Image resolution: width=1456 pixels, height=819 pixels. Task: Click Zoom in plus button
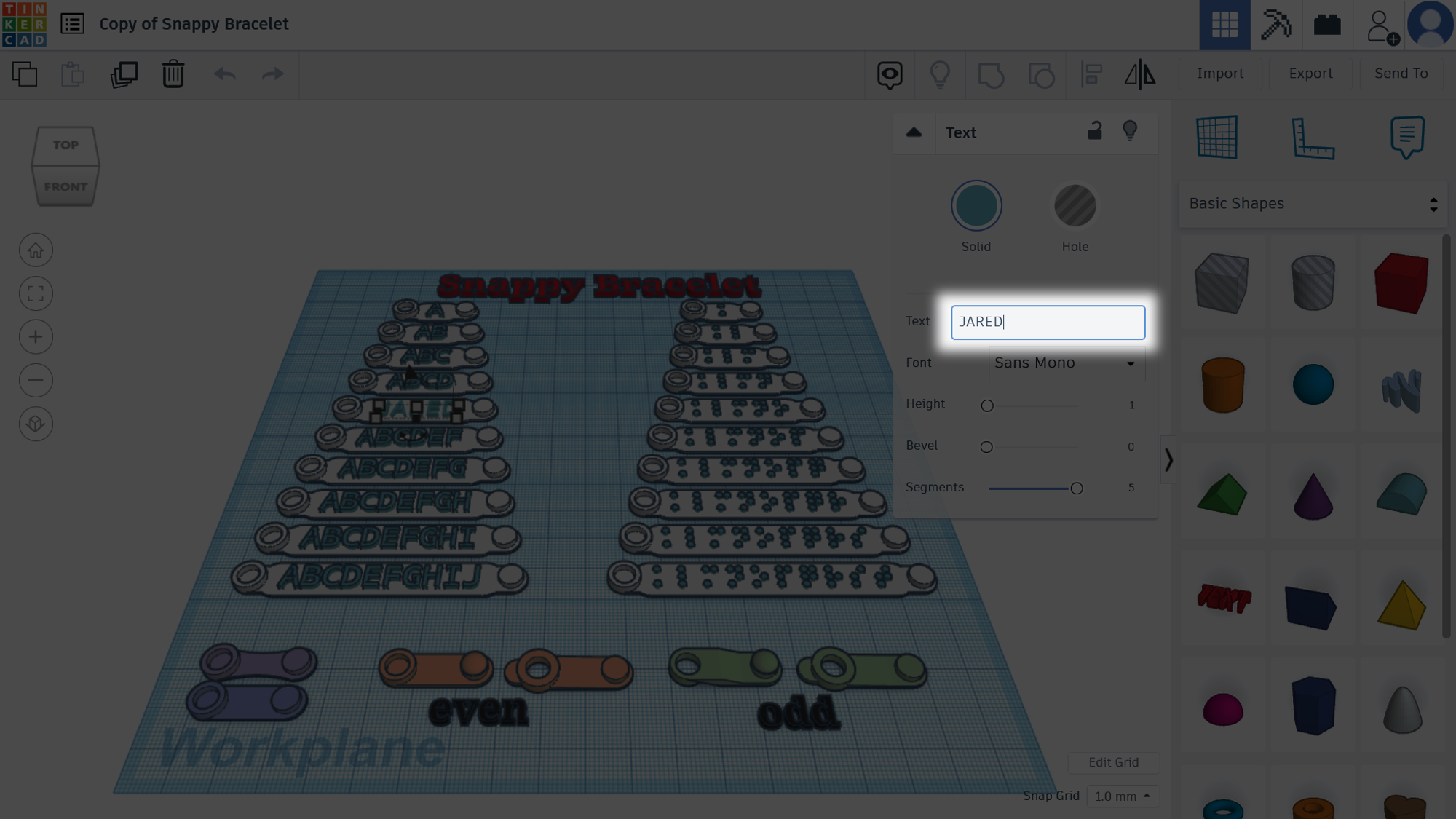pos(36,337)
